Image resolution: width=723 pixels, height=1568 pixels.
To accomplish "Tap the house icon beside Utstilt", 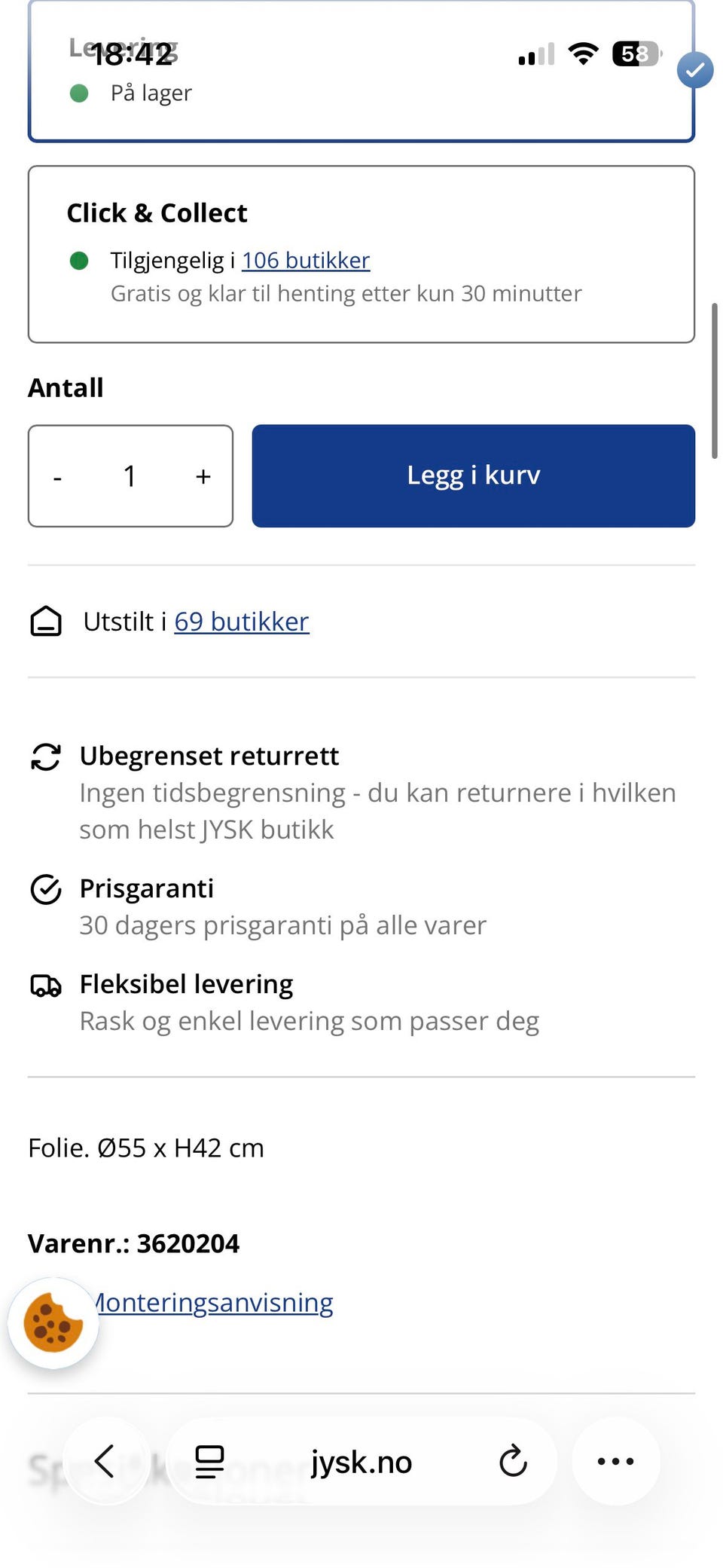I will (x=46, y=622).
